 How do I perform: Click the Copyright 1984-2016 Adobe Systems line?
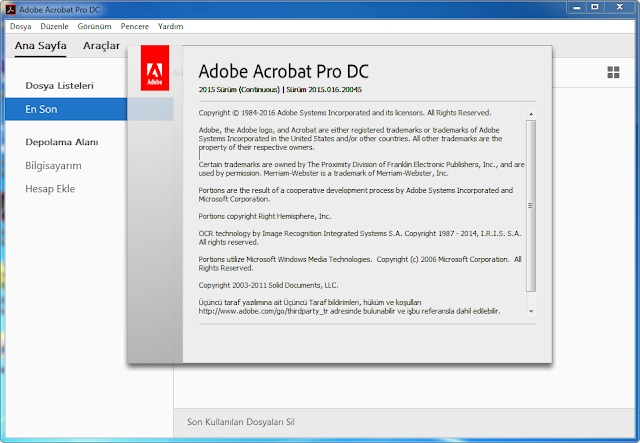(x=345, y=113)
